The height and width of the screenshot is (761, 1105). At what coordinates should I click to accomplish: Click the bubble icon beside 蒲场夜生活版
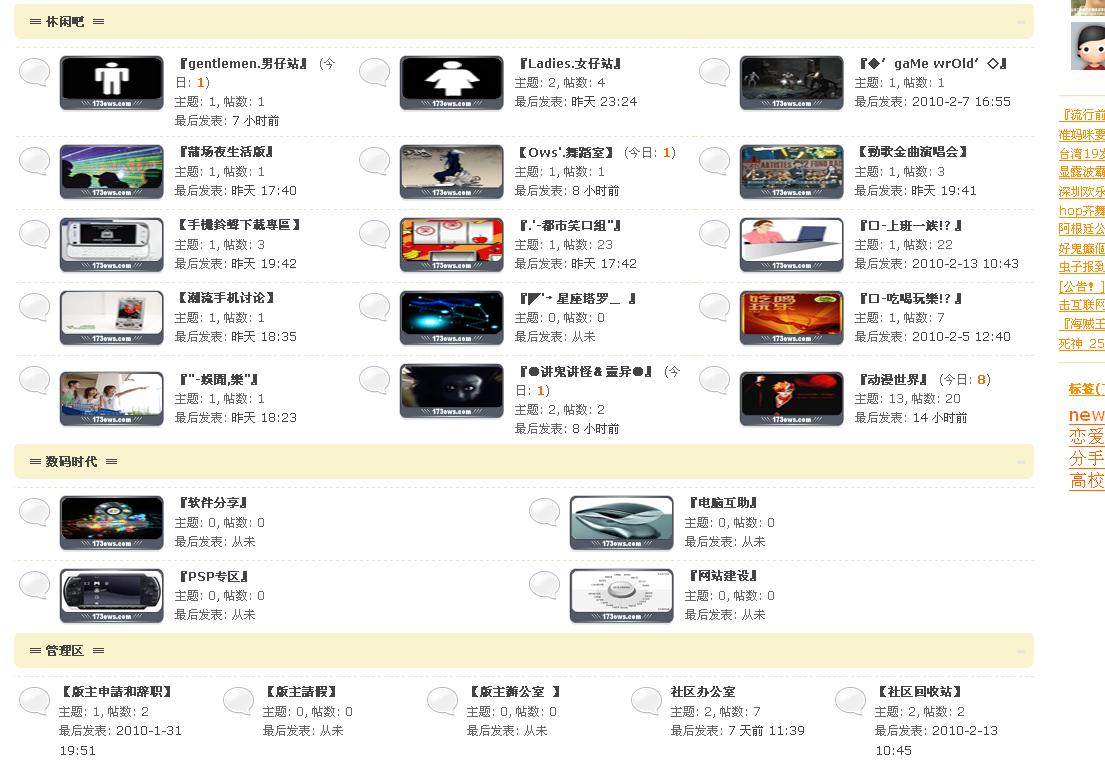click(x=35, y=161)
